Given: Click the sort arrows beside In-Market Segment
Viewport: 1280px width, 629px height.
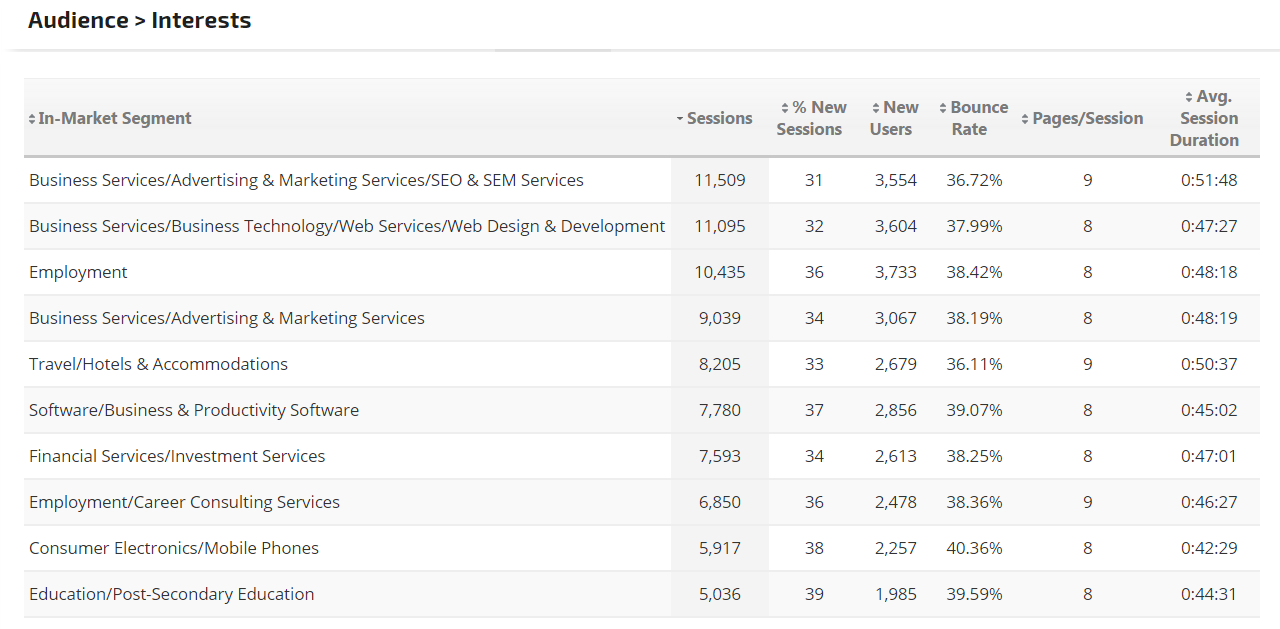Looking at the screenshot, I should [x=32, y=119].
